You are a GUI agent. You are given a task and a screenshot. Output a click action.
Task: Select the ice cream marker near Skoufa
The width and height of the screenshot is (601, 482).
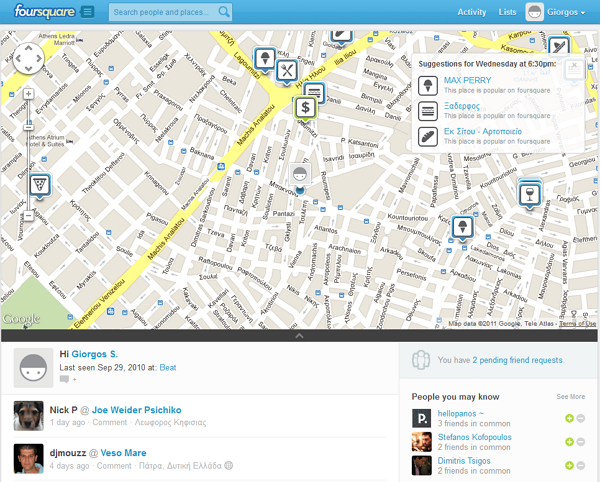463,227
